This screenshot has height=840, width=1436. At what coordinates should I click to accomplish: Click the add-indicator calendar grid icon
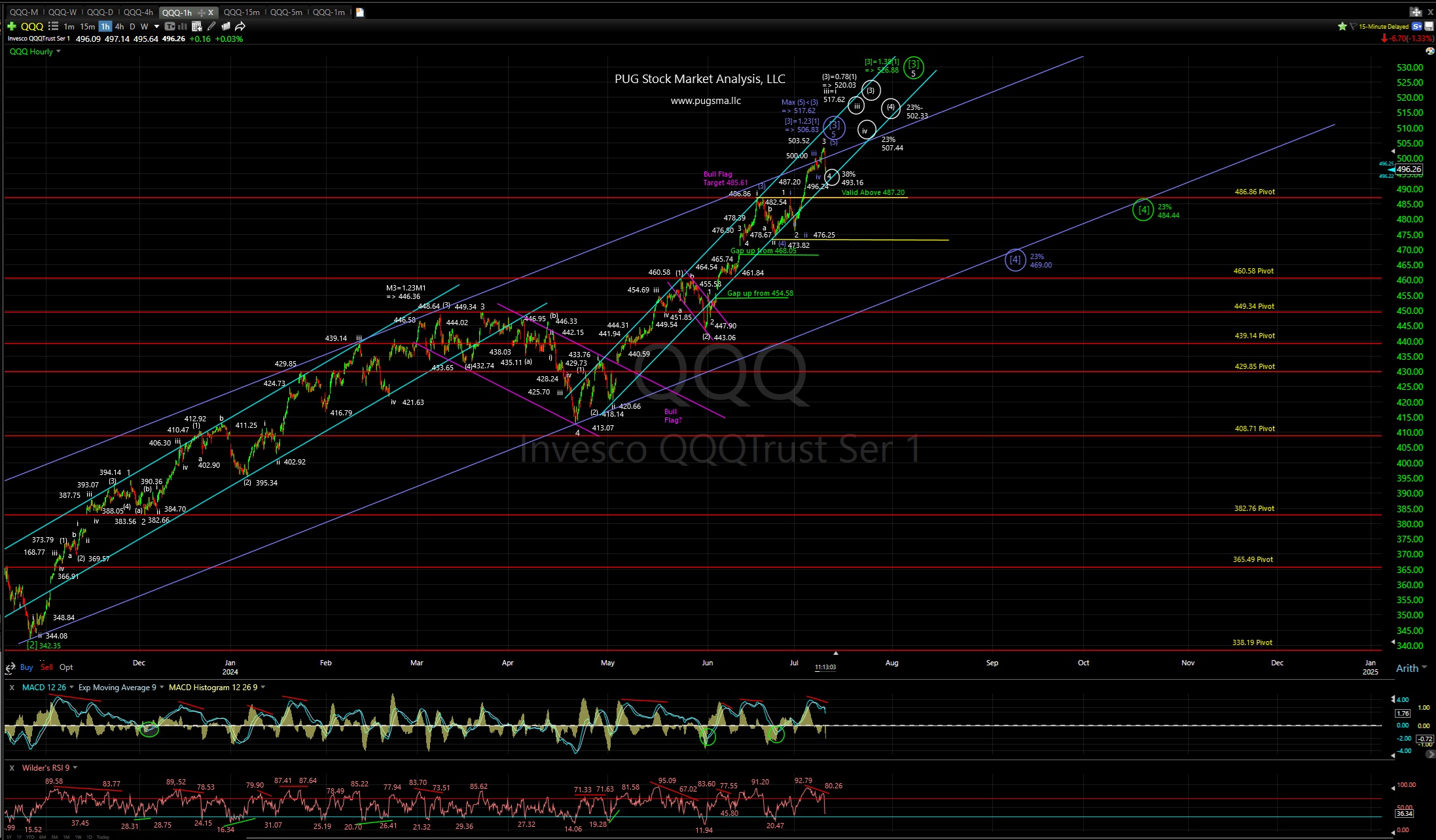point(196,26)
